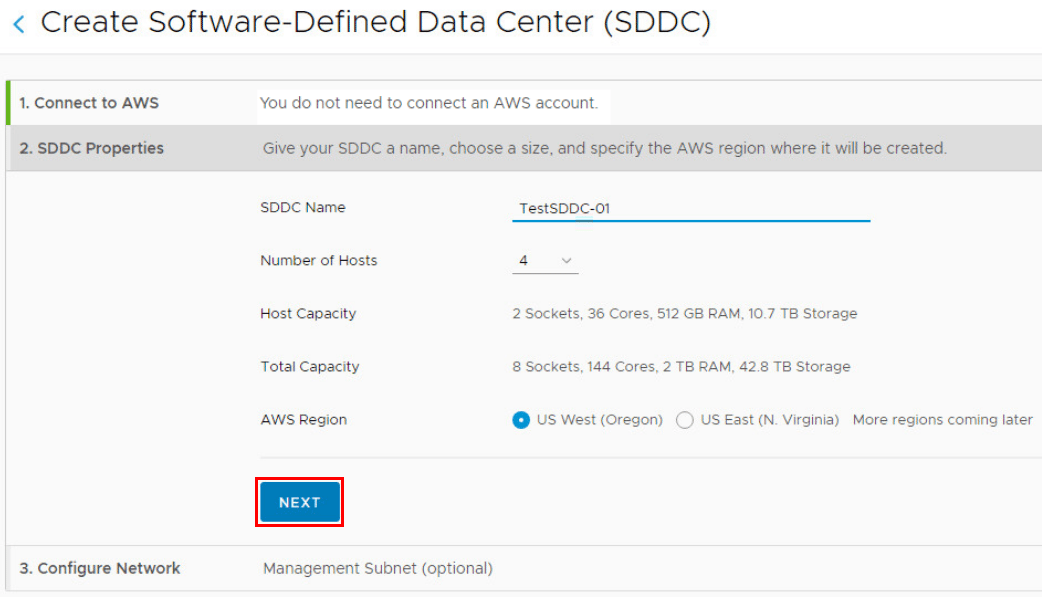Expand the Configure Network step
Viewport: 1042px width, 597px height.
tap(100, 568)
